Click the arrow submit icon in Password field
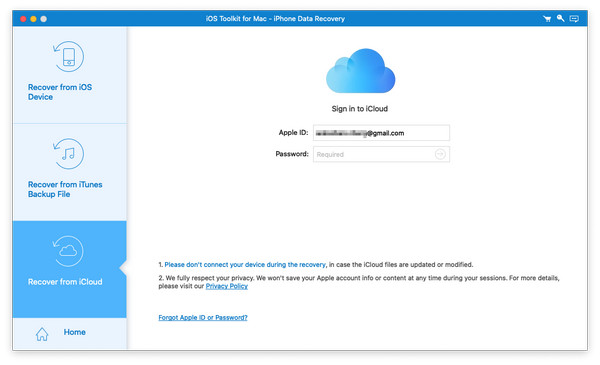 pyautogui.click(x=440, y=154)
